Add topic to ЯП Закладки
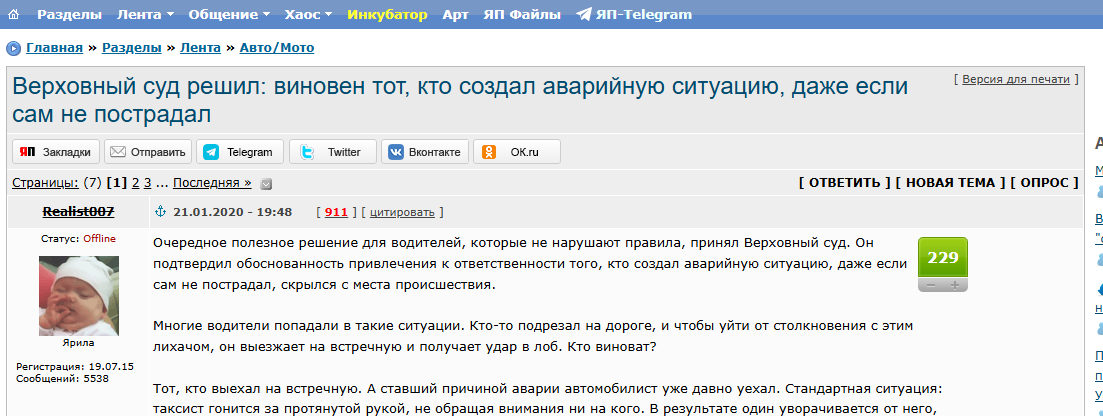1103x416 pixels. 56,151
